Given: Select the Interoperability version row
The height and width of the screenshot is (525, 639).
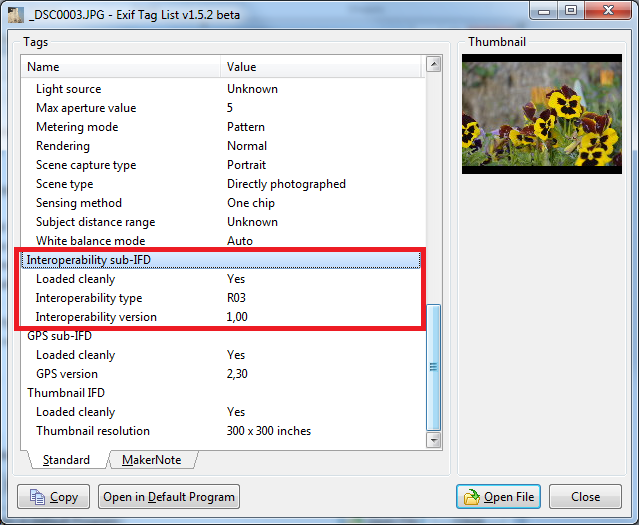Looking at the screenshot, I should [220, 317].
